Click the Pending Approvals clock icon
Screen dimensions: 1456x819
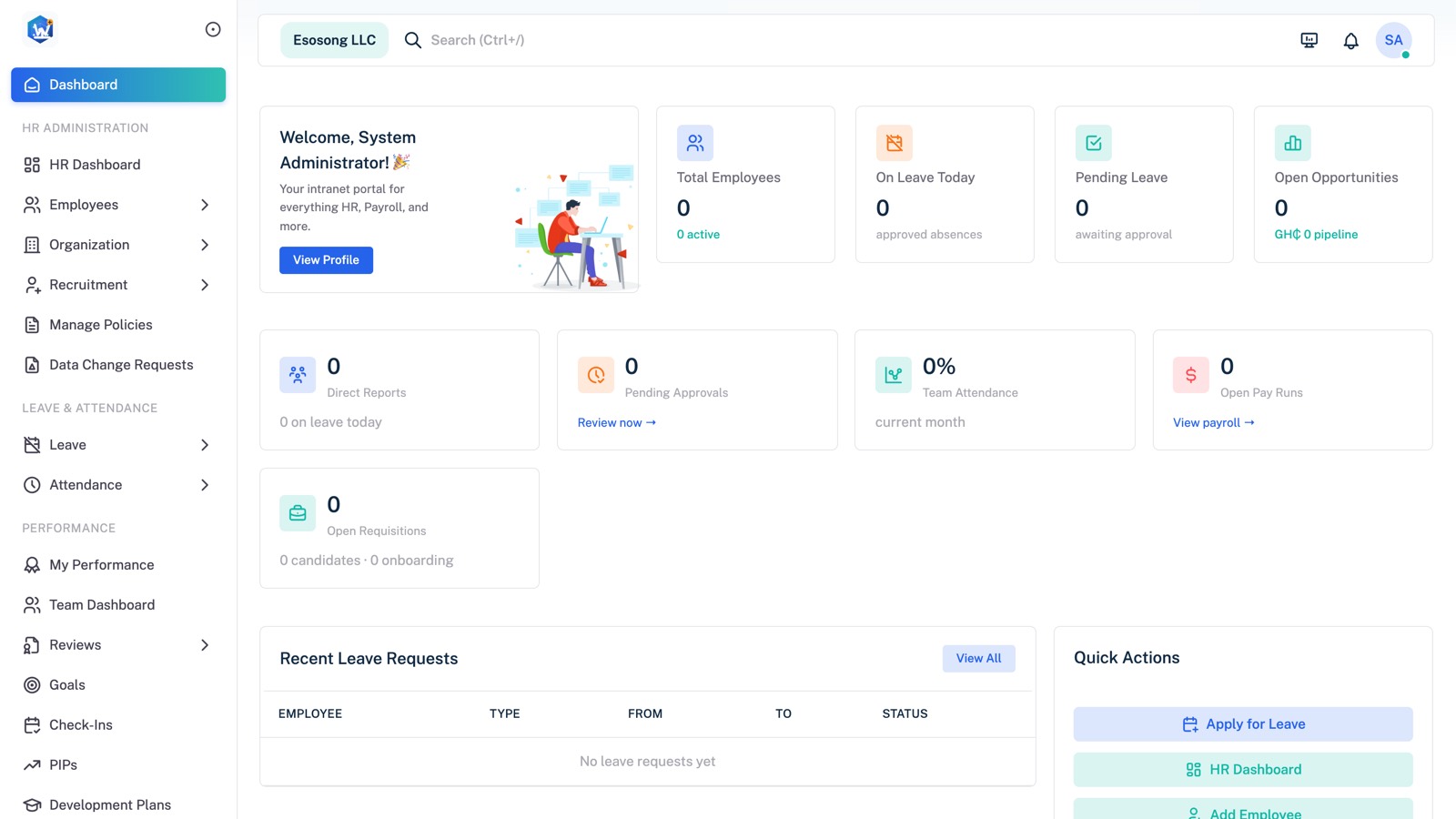(596, 374)
